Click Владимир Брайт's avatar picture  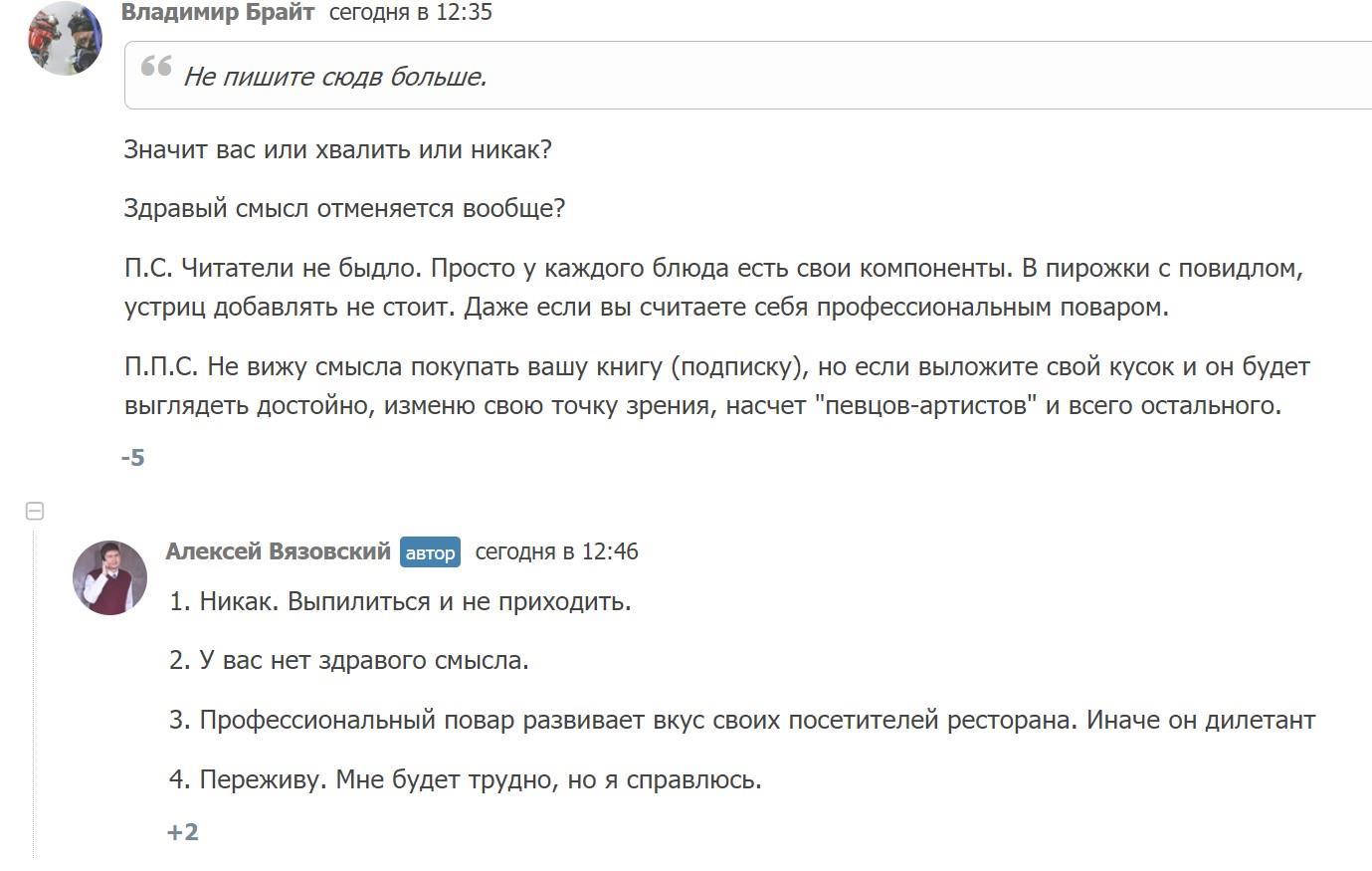(66, 38)
